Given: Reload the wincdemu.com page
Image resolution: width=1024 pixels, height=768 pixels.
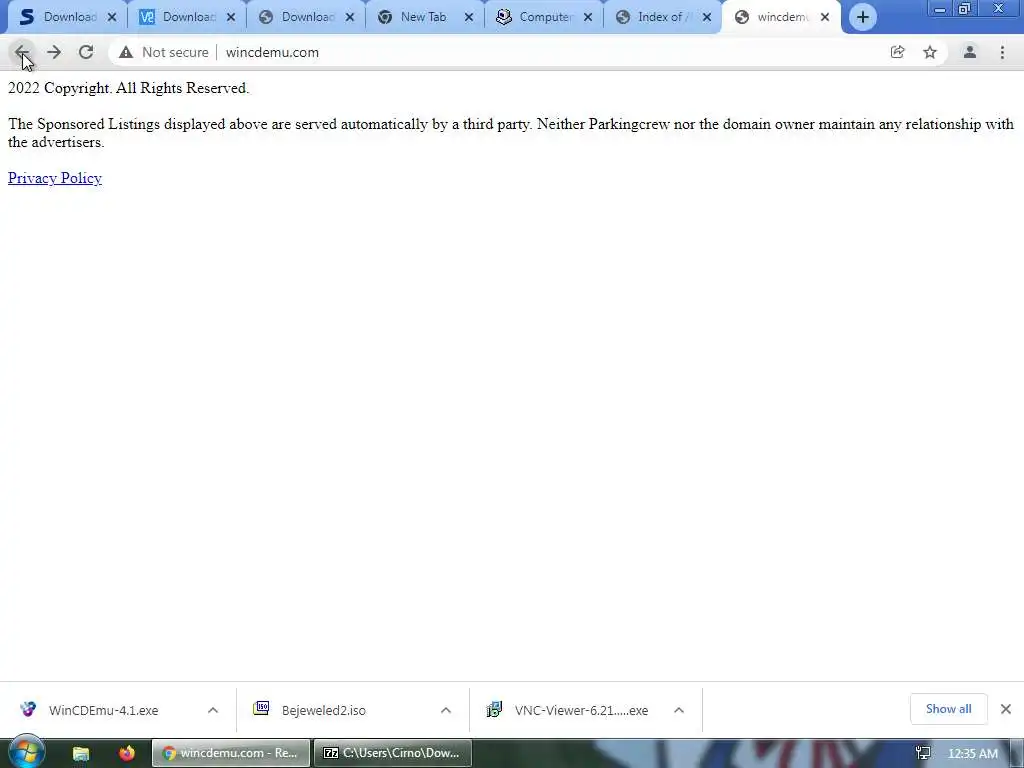Looking at the screenshot, I should point(86,52).
